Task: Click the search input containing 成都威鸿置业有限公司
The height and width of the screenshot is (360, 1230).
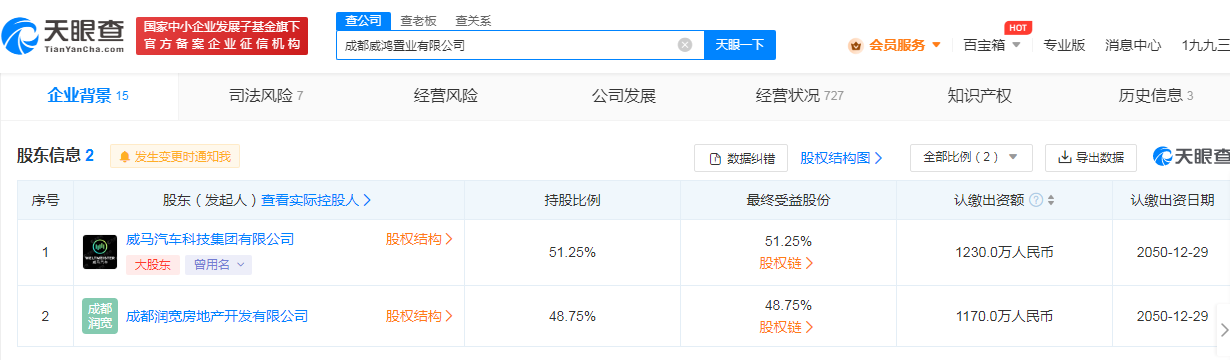Action: (520, 45)
